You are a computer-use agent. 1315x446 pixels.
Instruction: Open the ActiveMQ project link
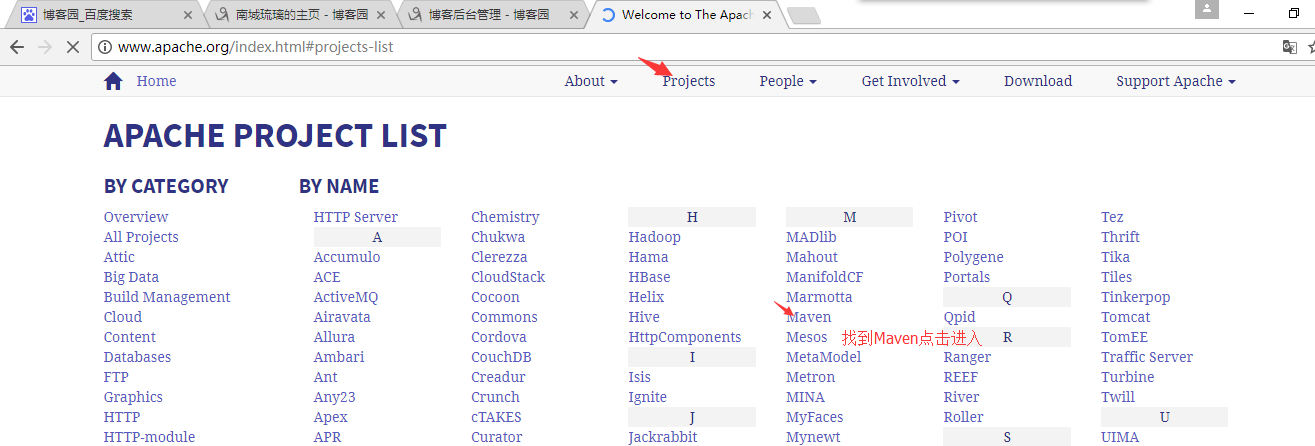click(x=346, y=297)
